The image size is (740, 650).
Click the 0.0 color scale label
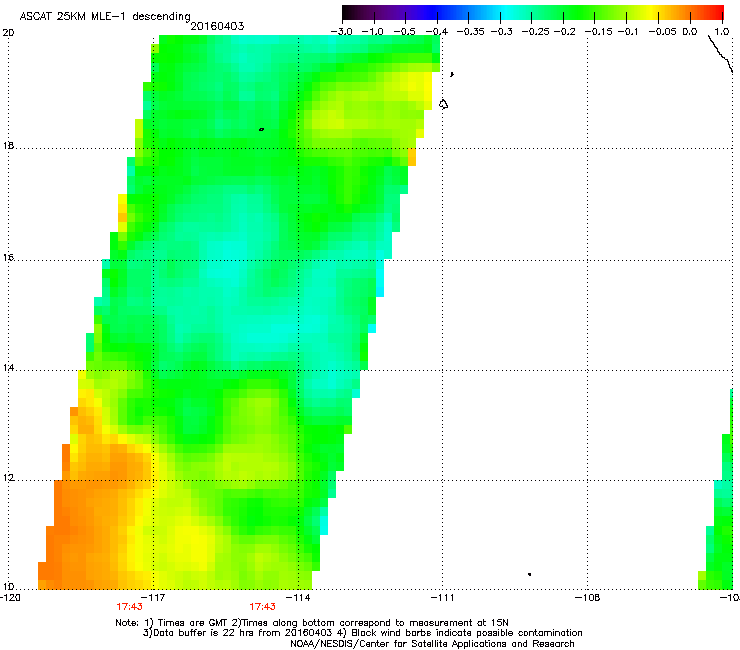(690, 32)
